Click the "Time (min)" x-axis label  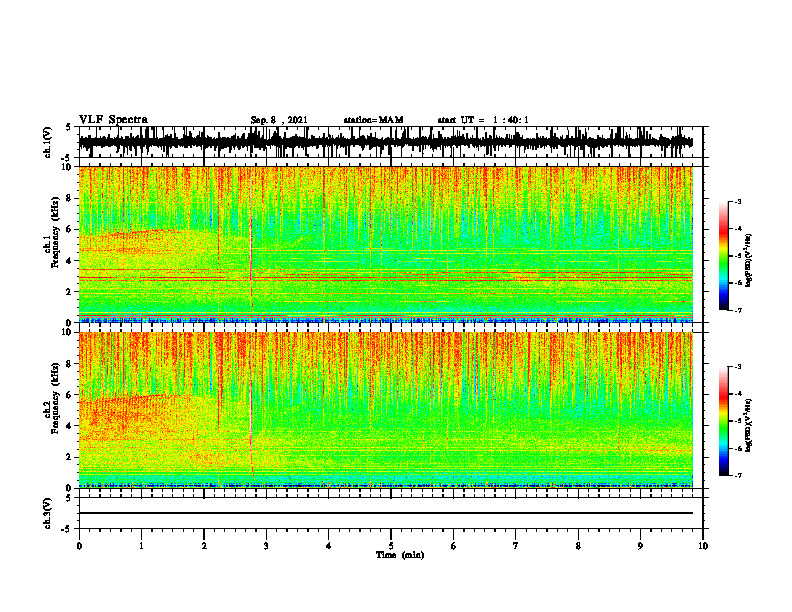(400, 555)
